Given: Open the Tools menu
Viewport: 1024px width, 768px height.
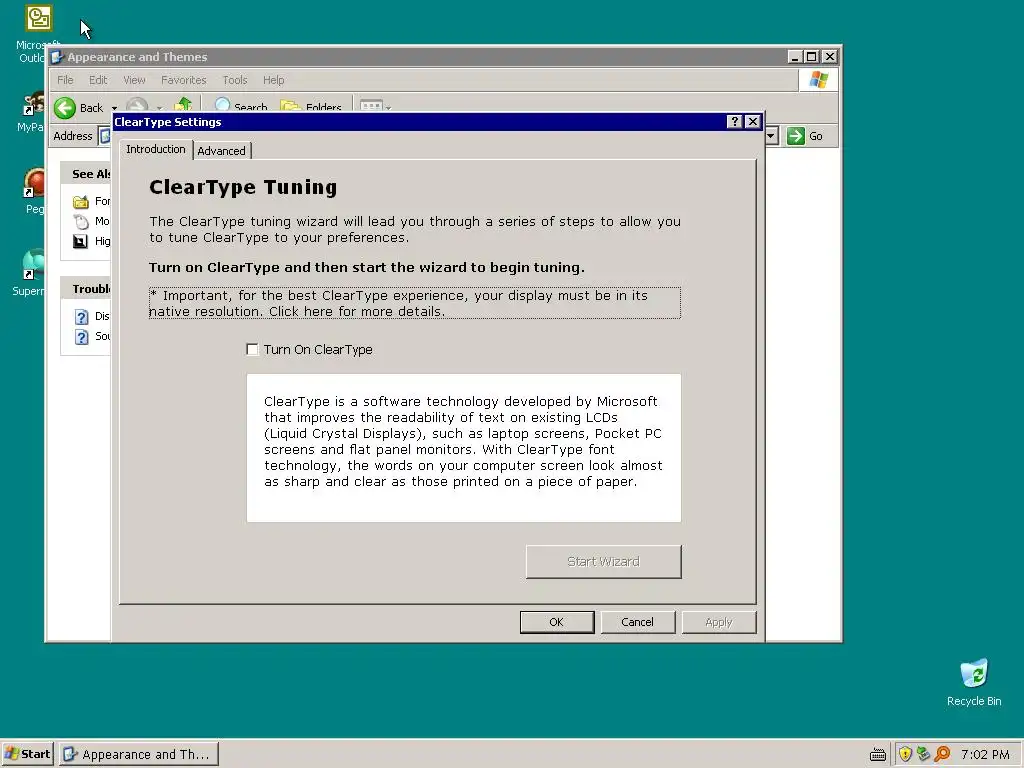Looking at the screenshot, I should 234,80.
